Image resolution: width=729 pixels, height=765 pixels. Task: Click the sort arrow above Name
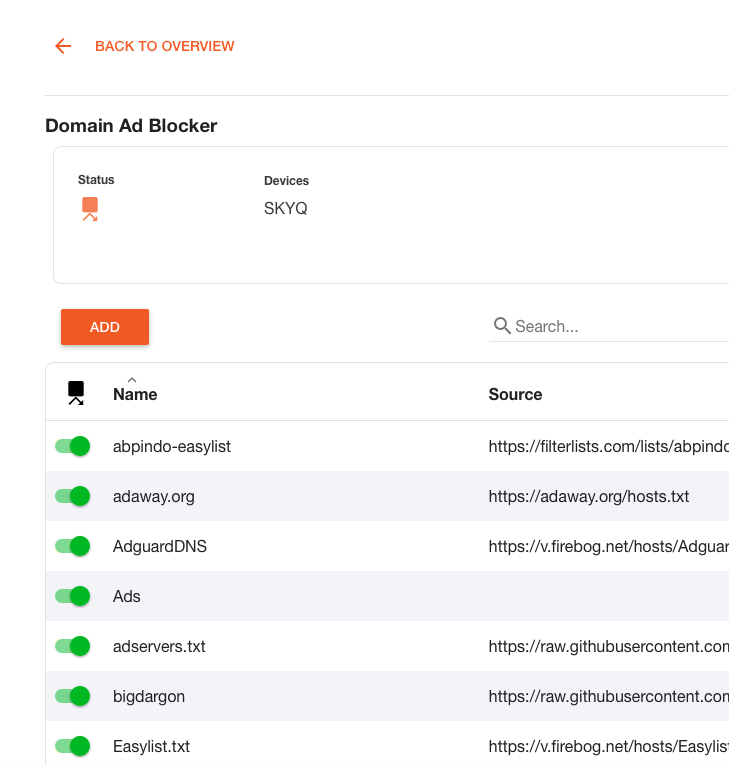point(132,379)
